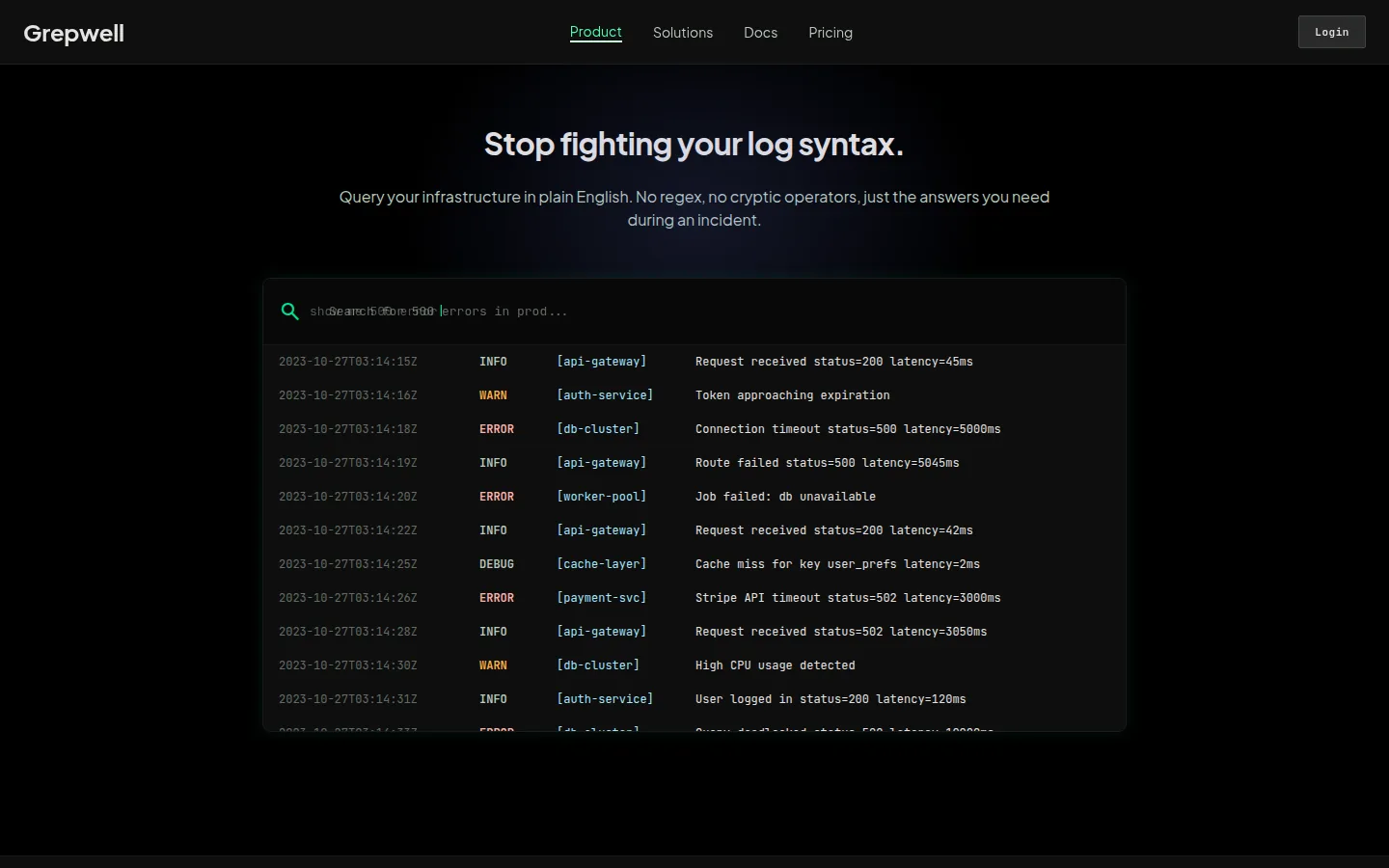
Task: Select timestamp 2023-10-27T03:14:18Z
Action: (x=347, y=429)
